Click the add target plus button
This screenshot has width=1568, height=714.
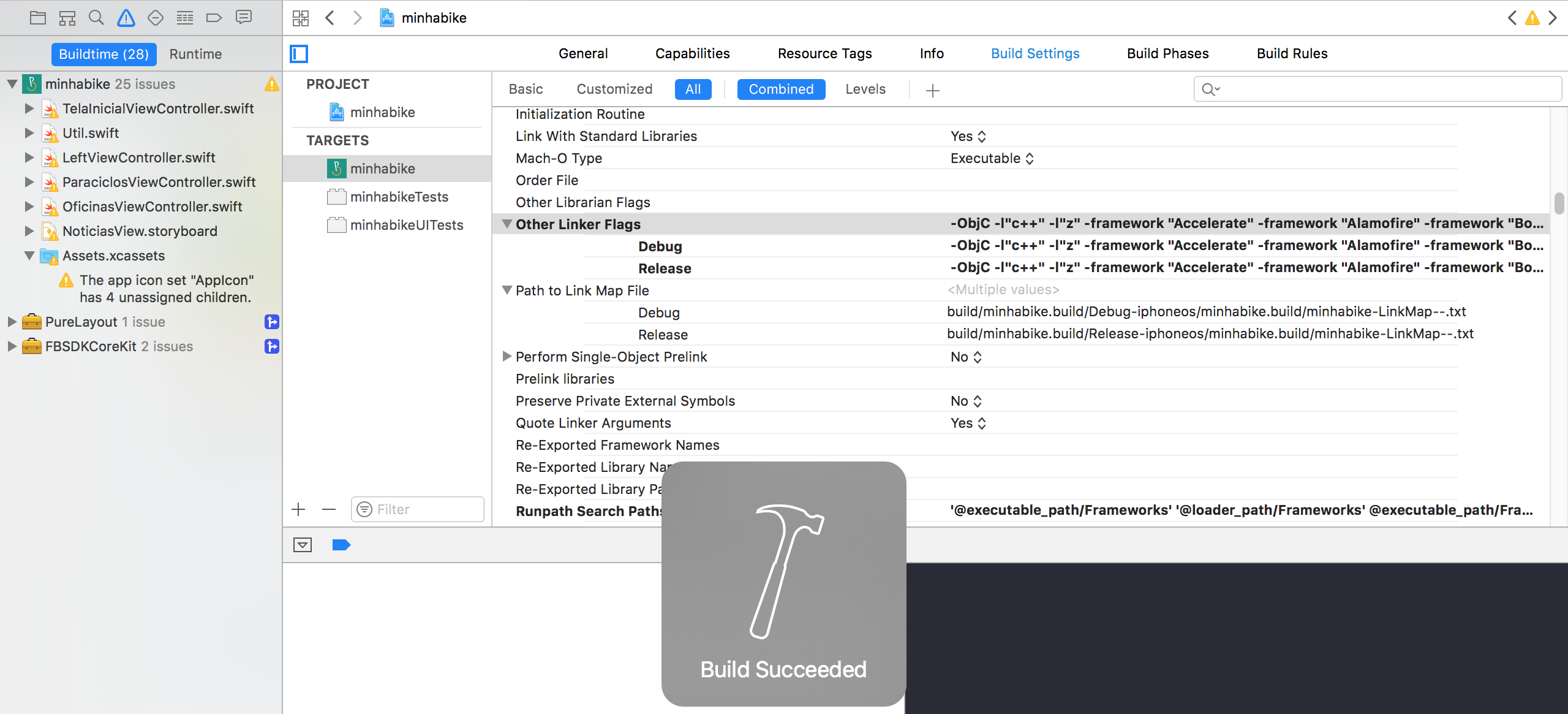pyautogui.click(x=298, y=509)
